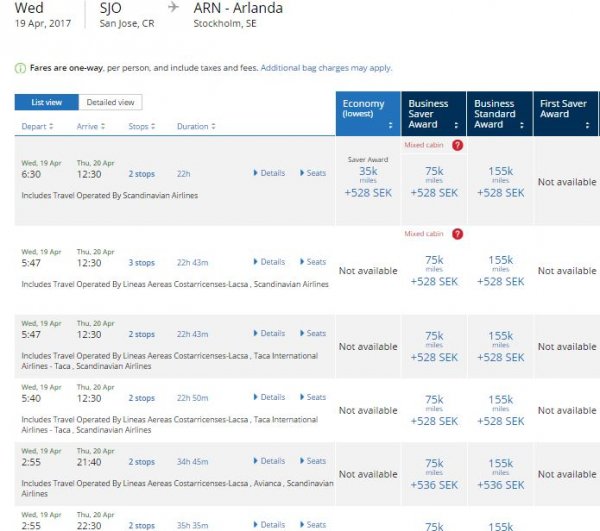Open the 3 stops link
Image resolution: width=600 pixels, height=531 pixels.
pyautogui.click(x=141, y=263)
